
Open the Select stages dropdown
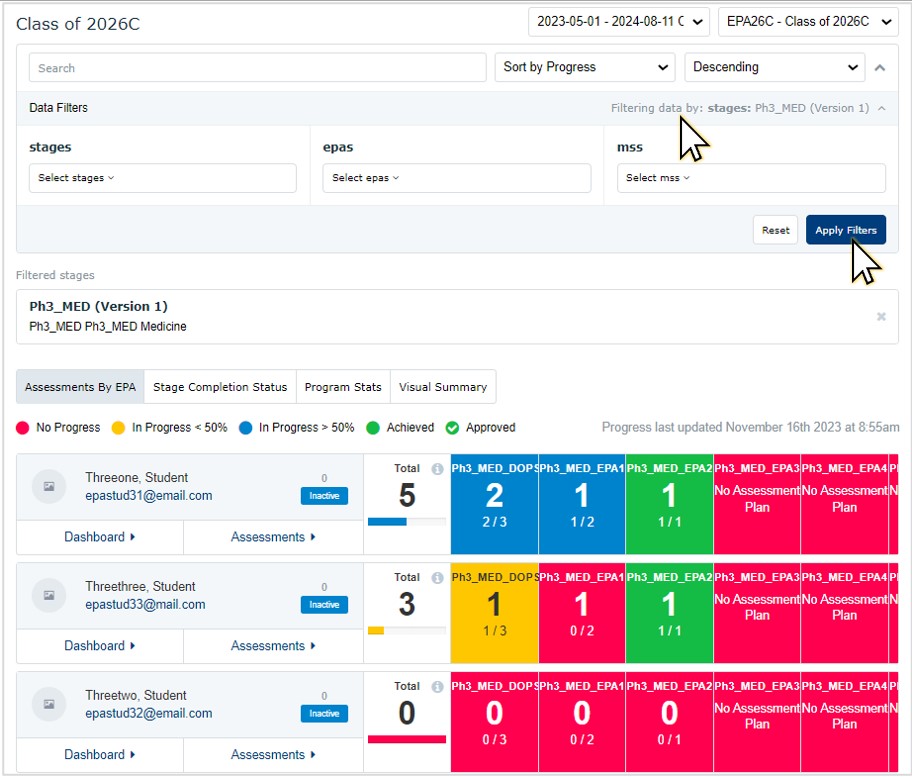[x=163, y=177]
